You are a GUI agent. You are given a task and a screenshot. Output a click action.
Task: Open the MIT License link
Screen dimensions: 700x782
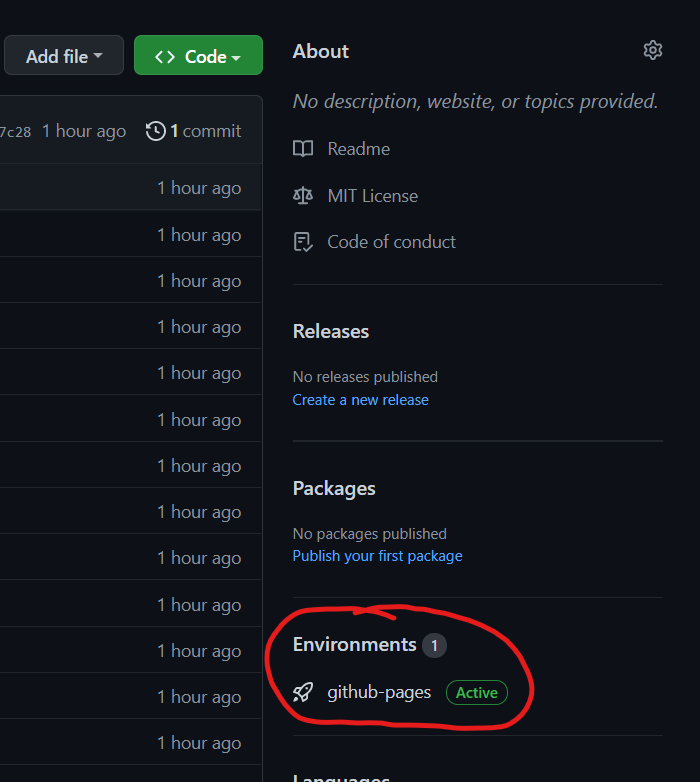[x=372, y=196]
